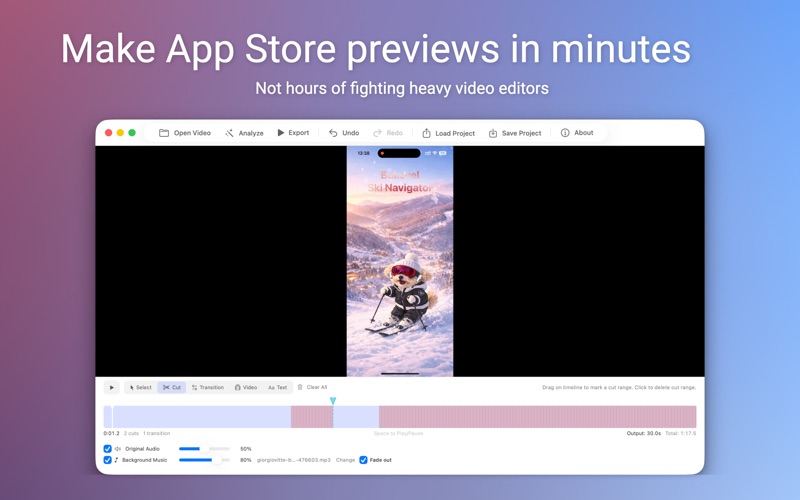Image resolution: width=800 pixels, height=500 pixels.
Task: Click the Redo toolbar button
Action: click(x=388, y=133)
